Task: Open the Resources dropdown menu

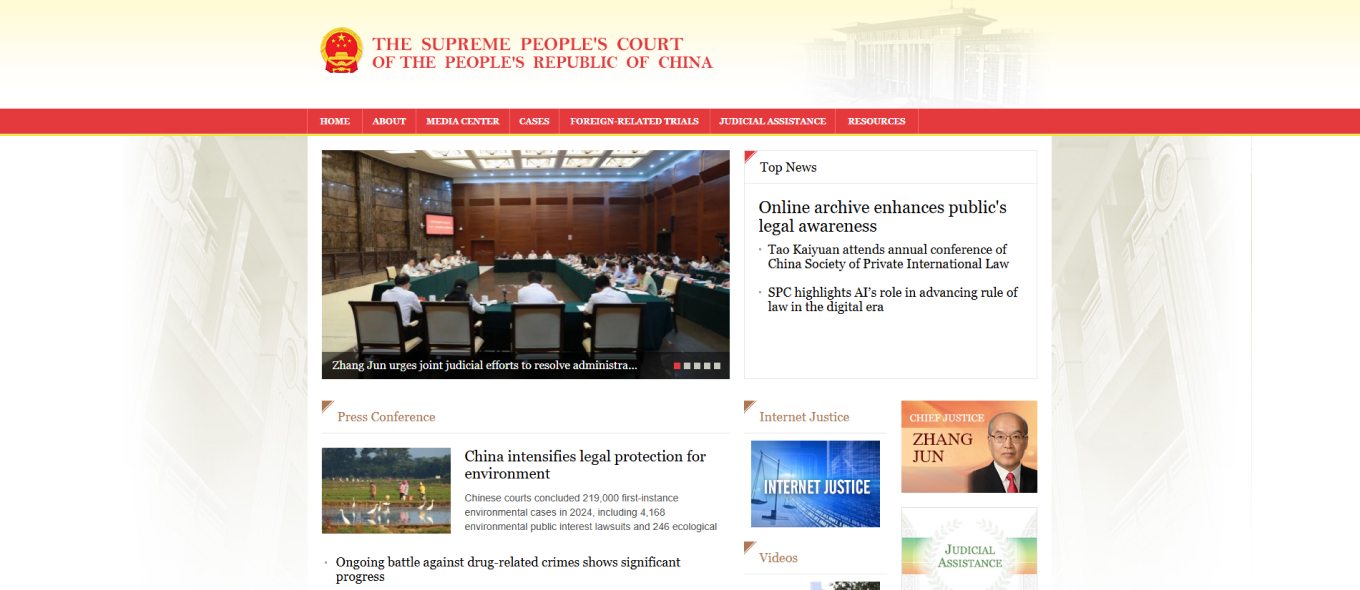Action: [876, 120]
